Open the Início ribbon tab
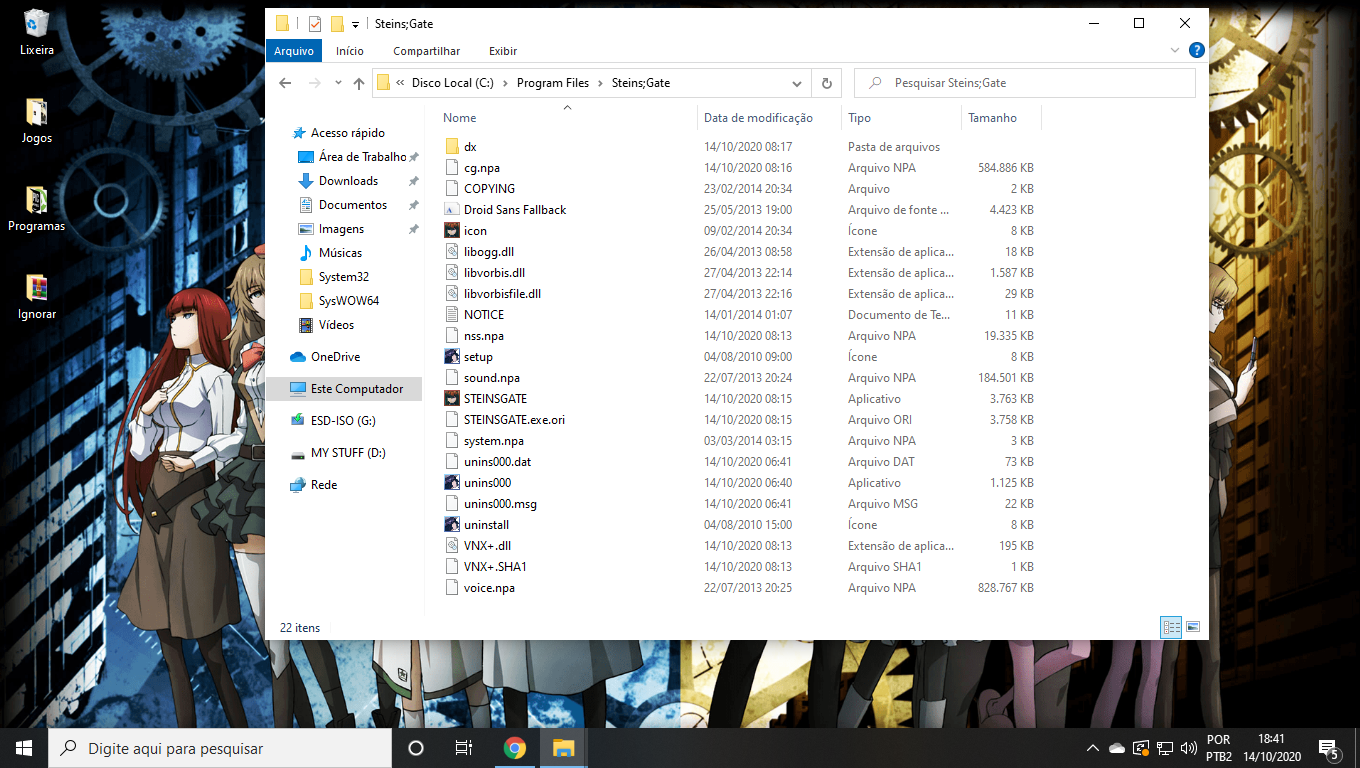The height and width of the screenshot is (768, 1360). point(350,51)
